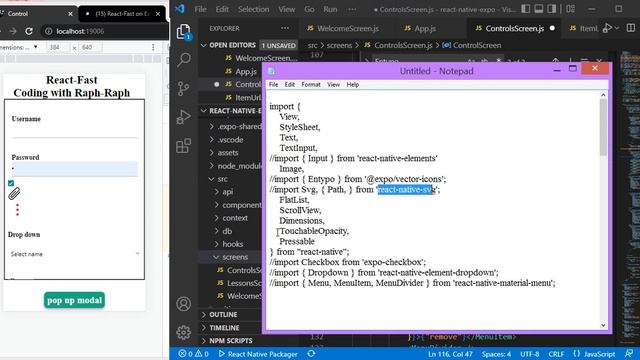Click the feedback icon in status bar
This screenshot has width=640, height=360.
[x=629, y=354]
